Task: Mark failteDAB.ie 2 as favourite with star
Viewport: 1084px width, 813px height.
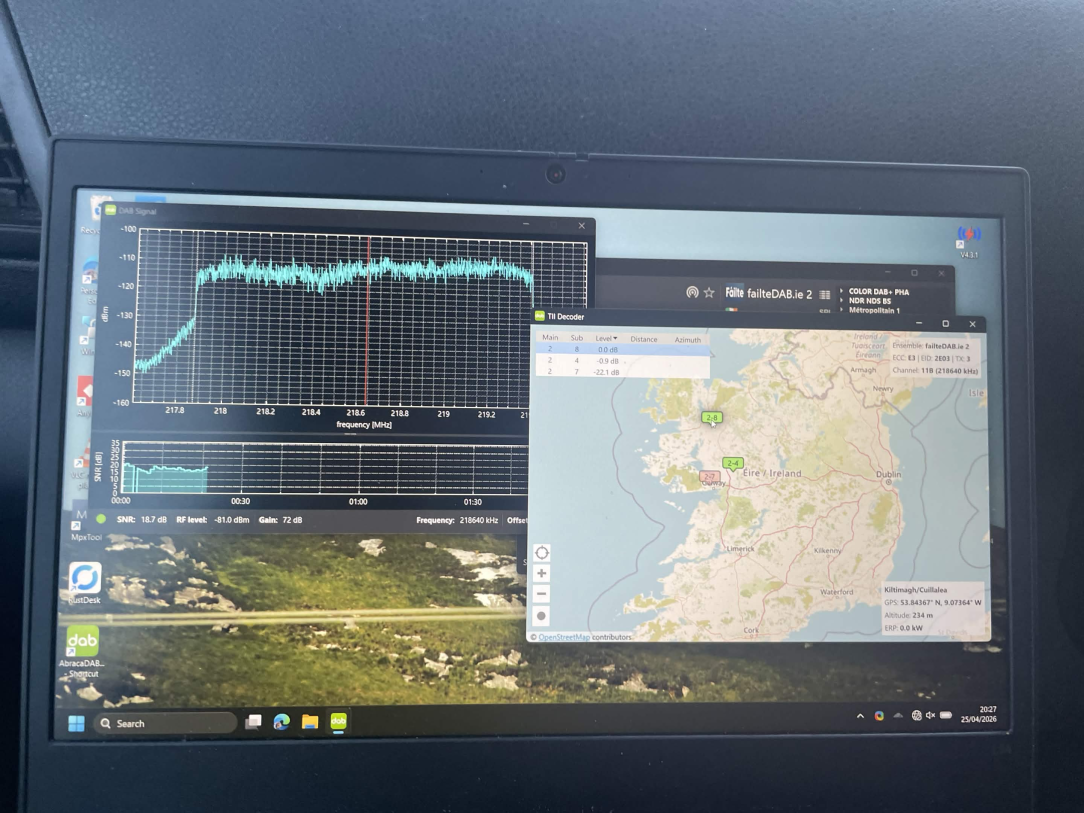Action: click(709, 293)
